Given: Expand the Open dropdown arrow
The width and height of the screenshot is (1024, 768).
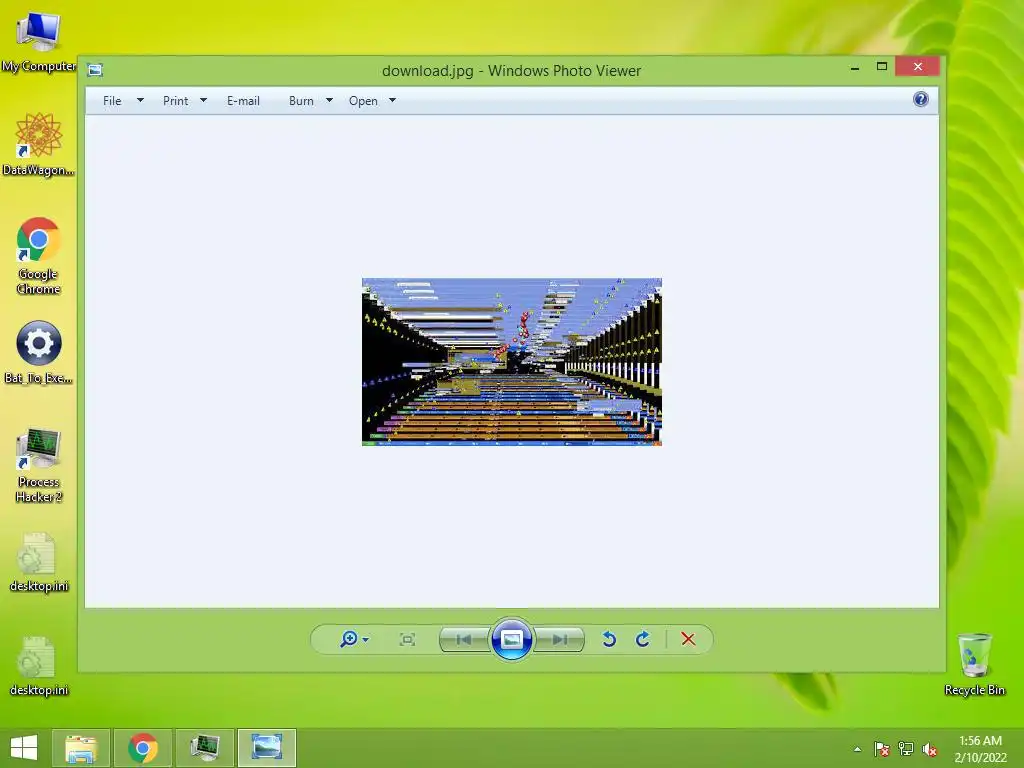Looking at the screenshot, I should click(x=392, y=101).
